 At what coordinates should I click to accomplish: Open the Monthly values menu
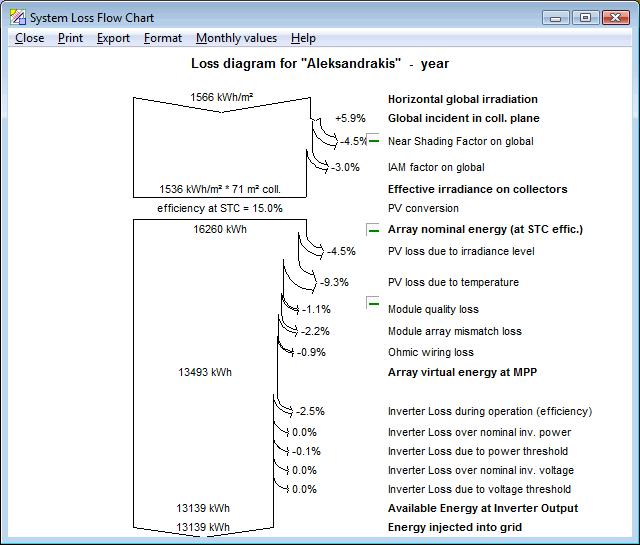[236, 38]
